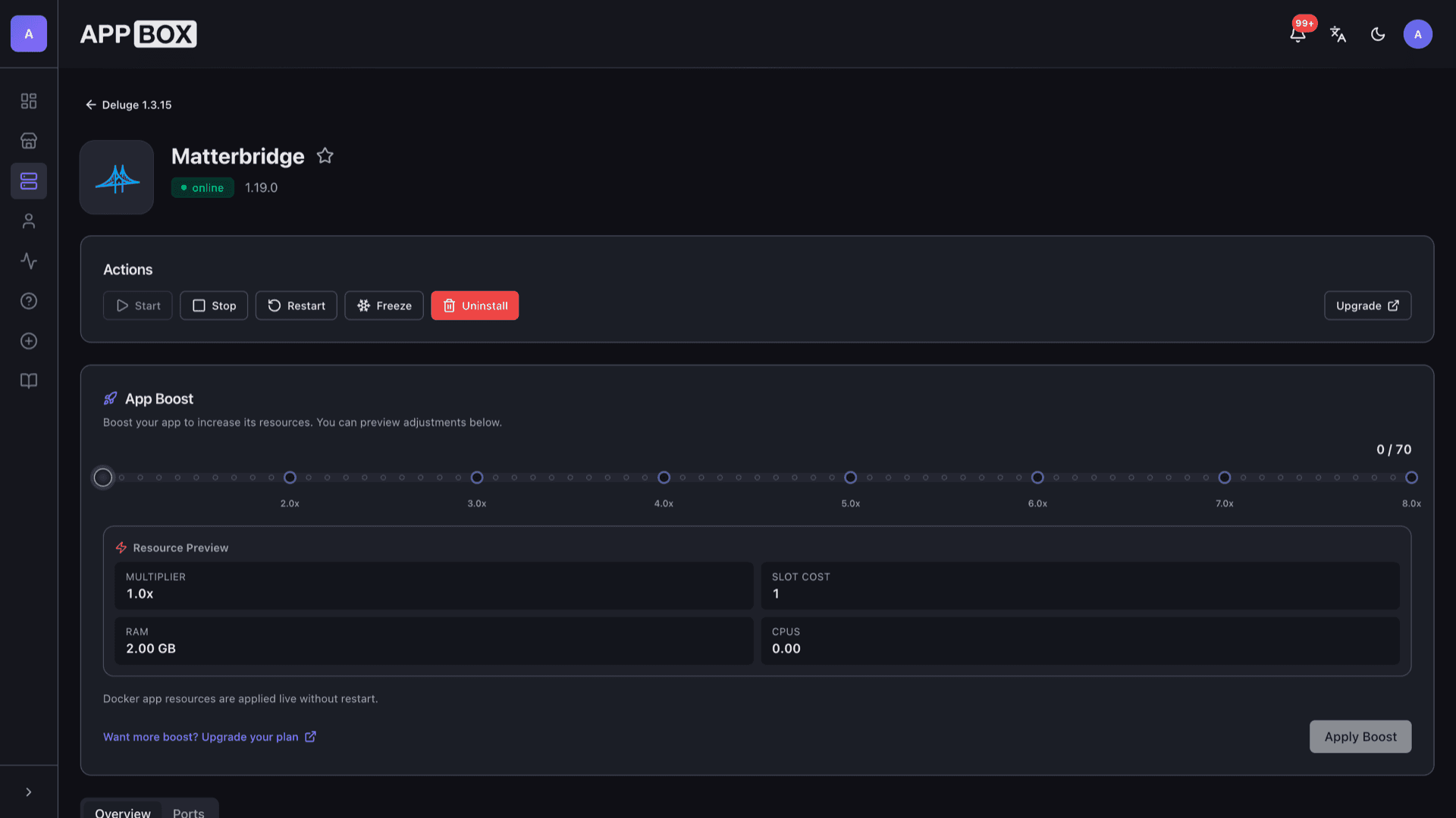This screenshot has height=818, width=1456.
Task: Click the APPBOX logo
Action: coord(138,34)
